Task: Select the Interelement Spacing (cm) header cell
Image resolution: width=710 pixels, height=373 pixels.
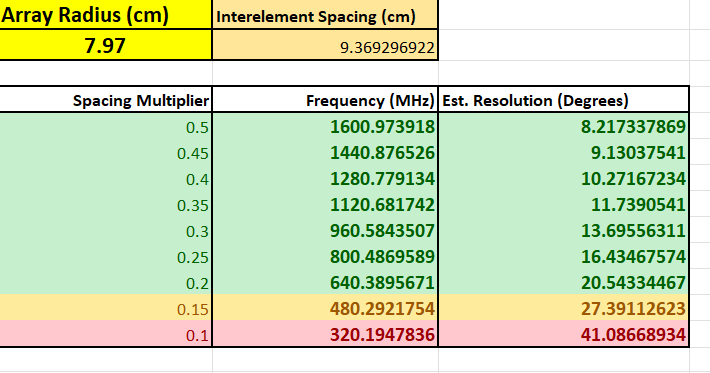Action: pyautogui.click(x=325, y=14)
